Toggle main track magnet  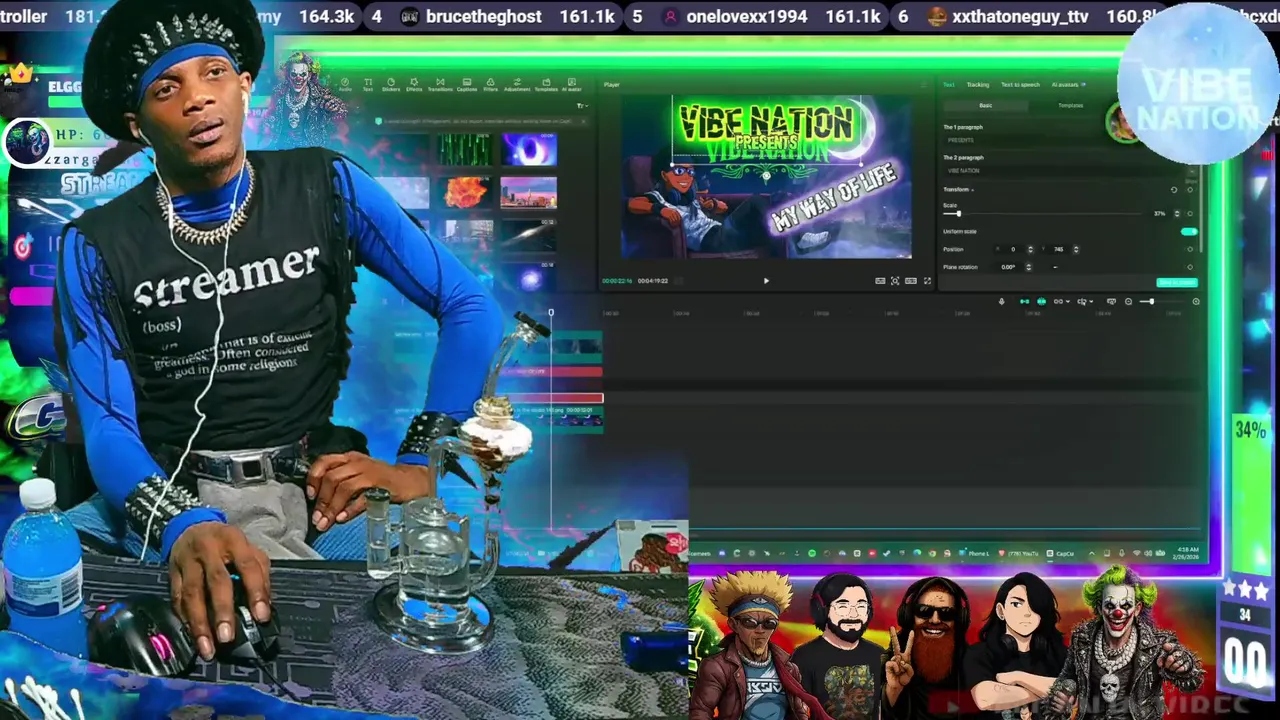click(1024, 301)
